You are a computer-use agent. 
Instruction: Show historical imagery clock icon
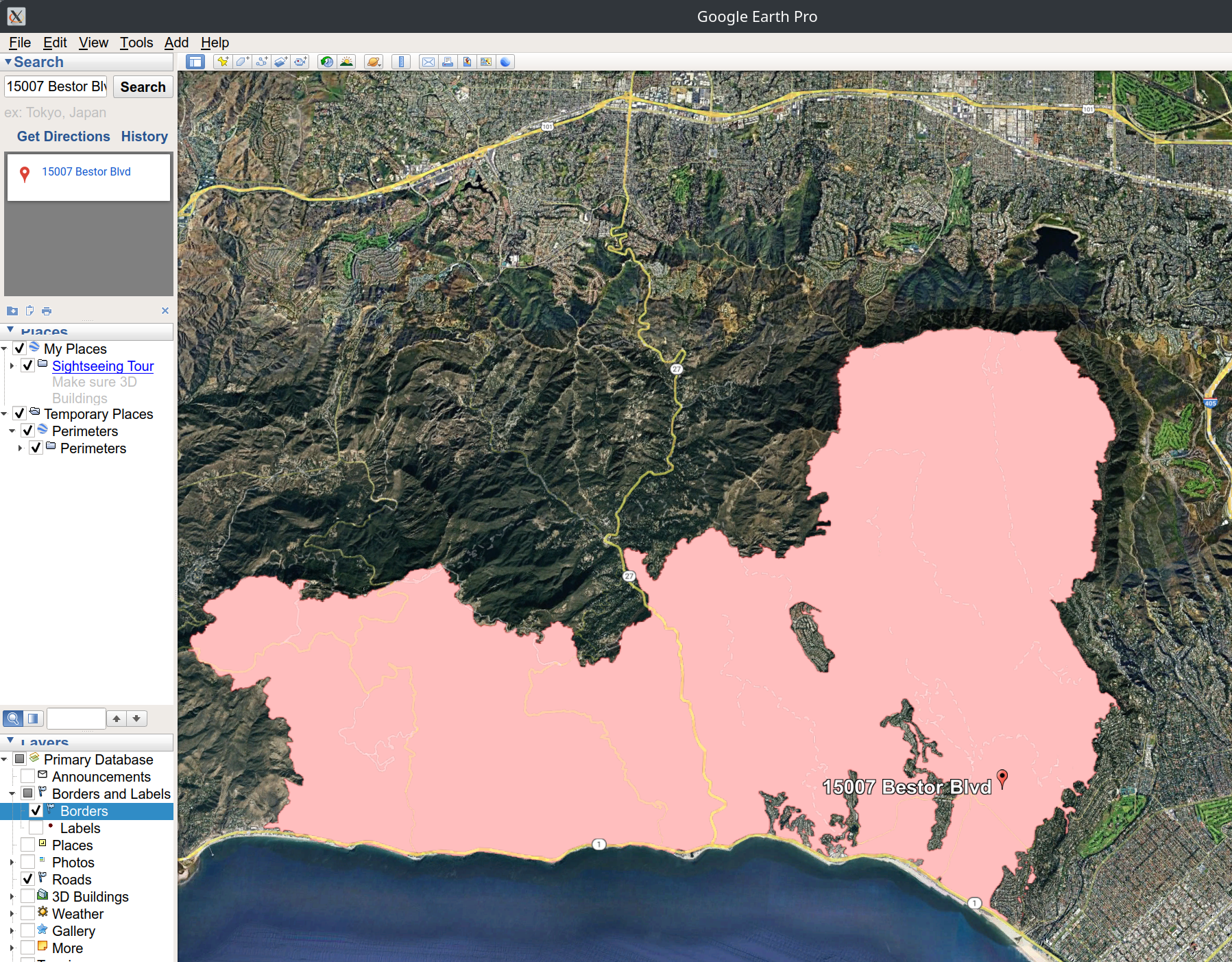pyautogui.click(x=327, y=62)
